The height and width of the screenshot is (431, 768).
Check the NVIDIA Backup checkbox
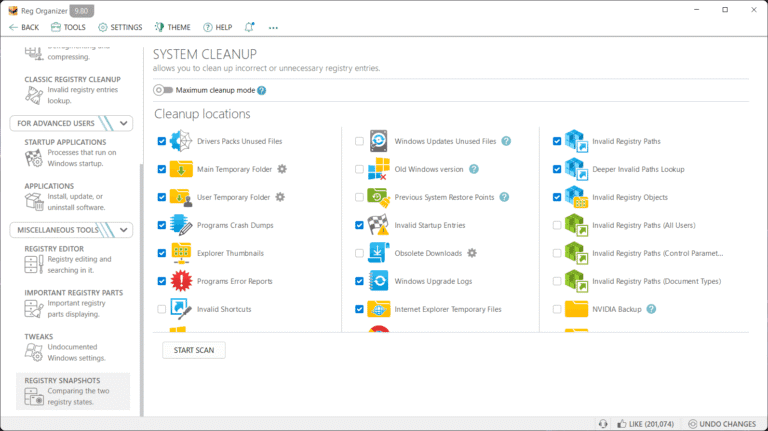557,309
